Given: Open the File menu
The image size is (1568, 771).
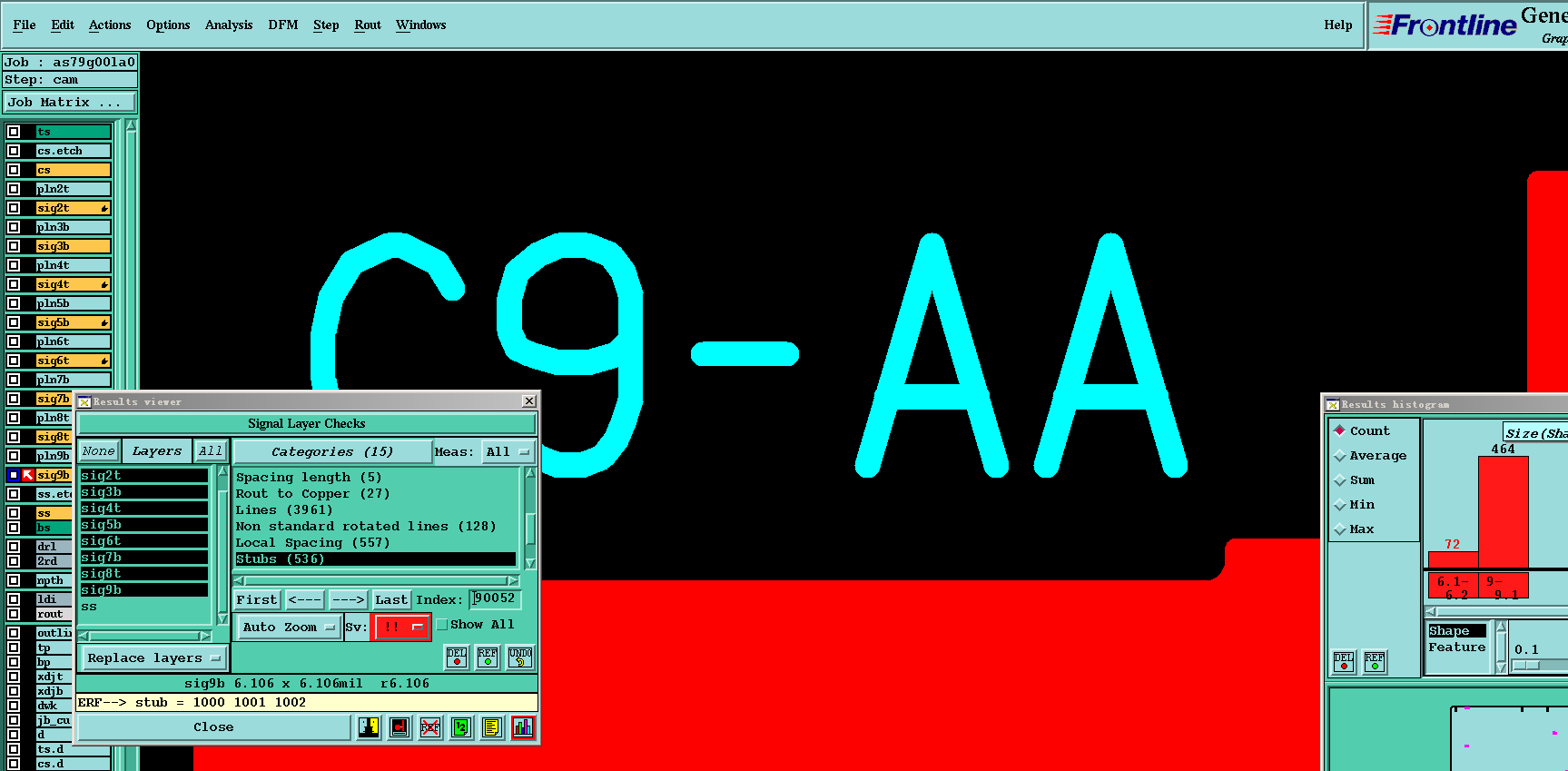Looking at the screenshot, I should pyautogui.click(x=25, y=25).
